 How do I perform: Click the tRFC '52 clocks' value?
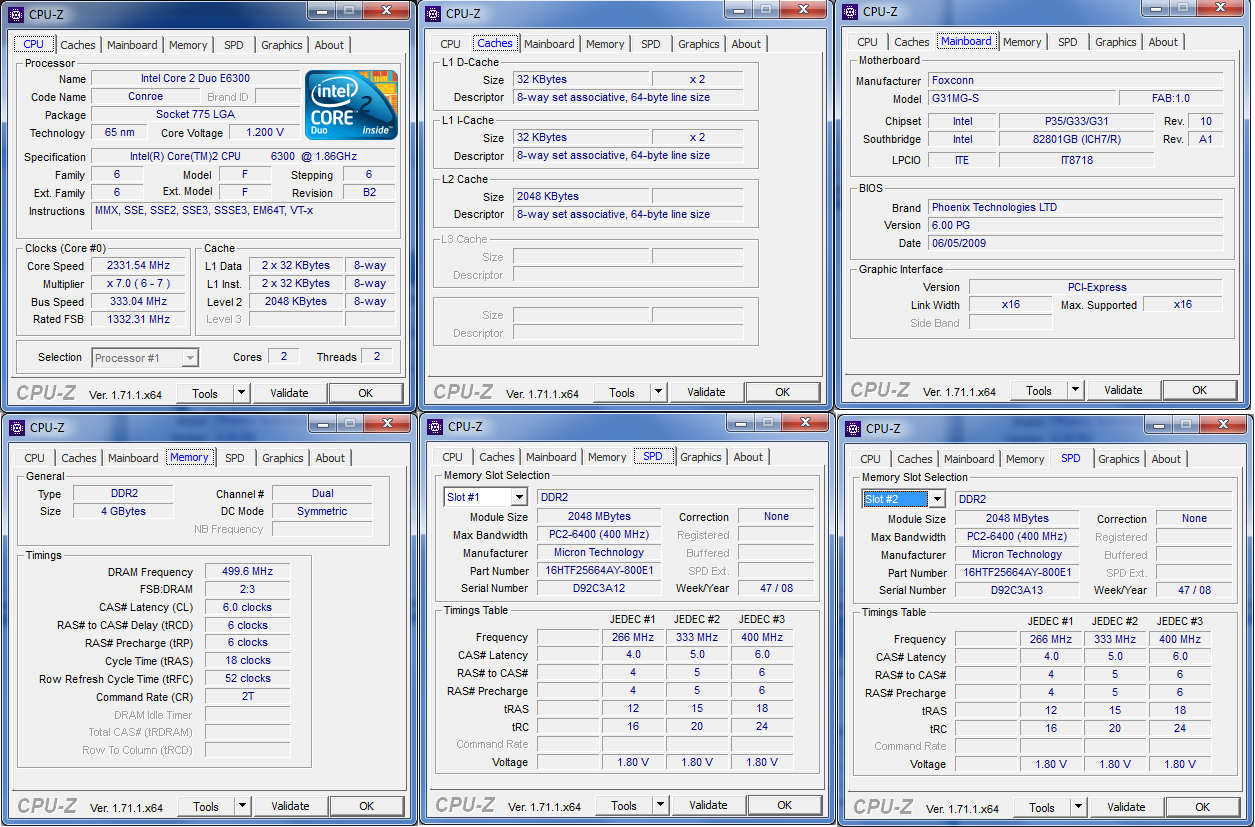247,679
